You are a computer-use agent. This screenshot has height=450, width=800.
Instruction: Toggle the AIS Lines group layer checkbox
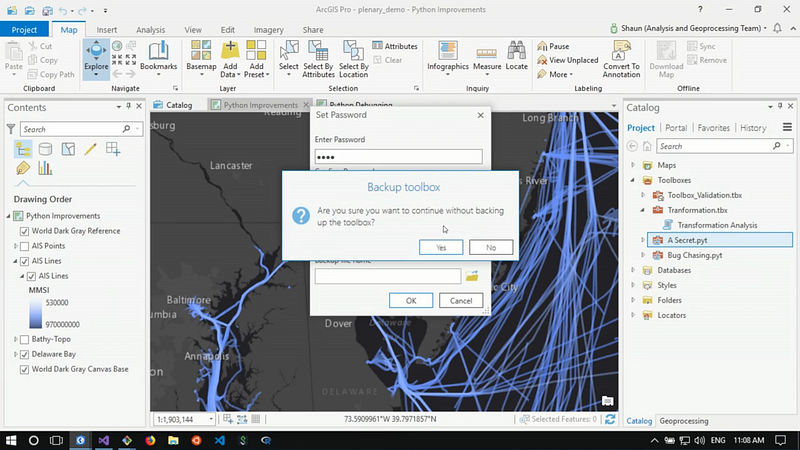click(24, 261)
